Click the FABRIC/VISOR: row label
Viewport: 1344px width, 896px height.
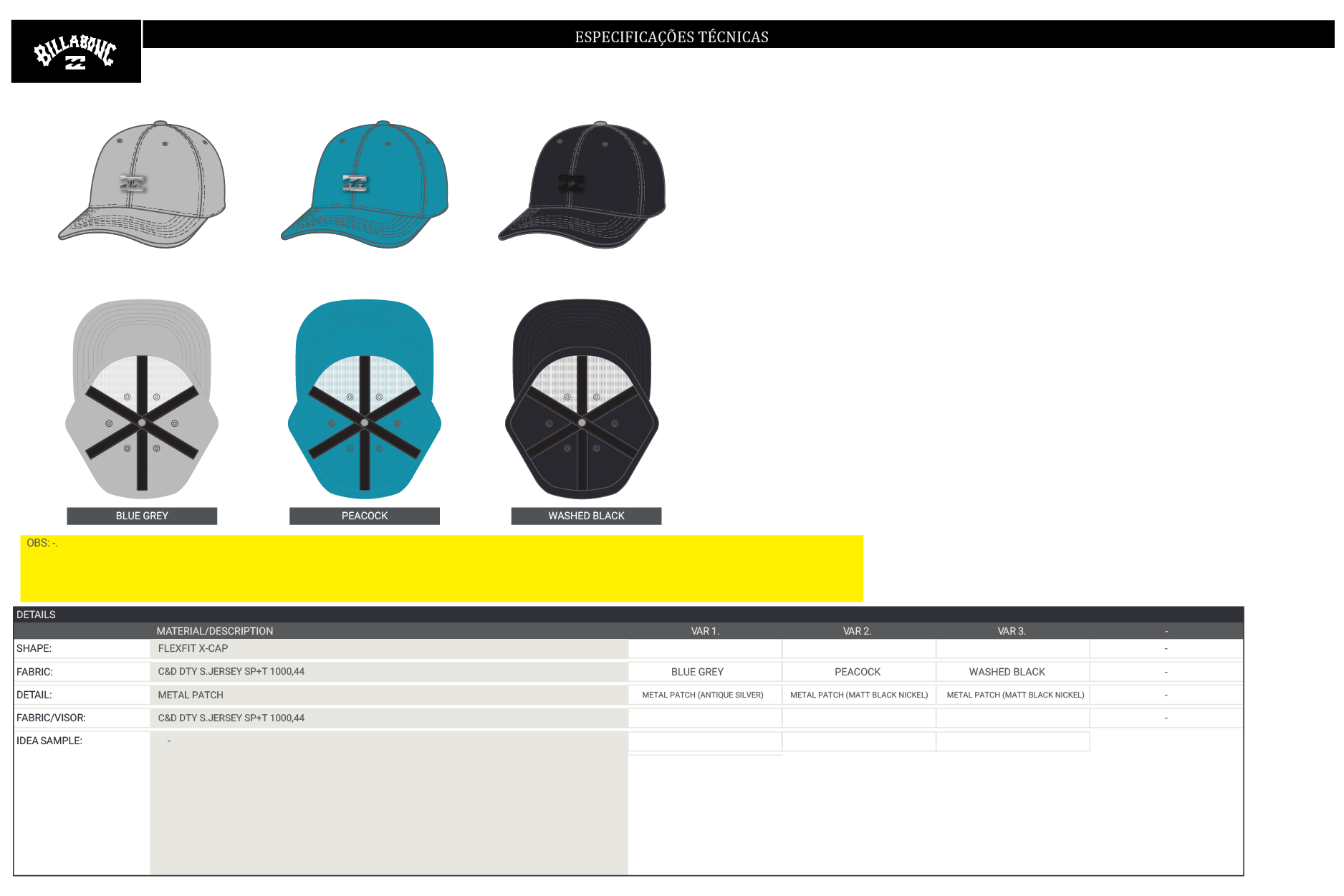51,718
